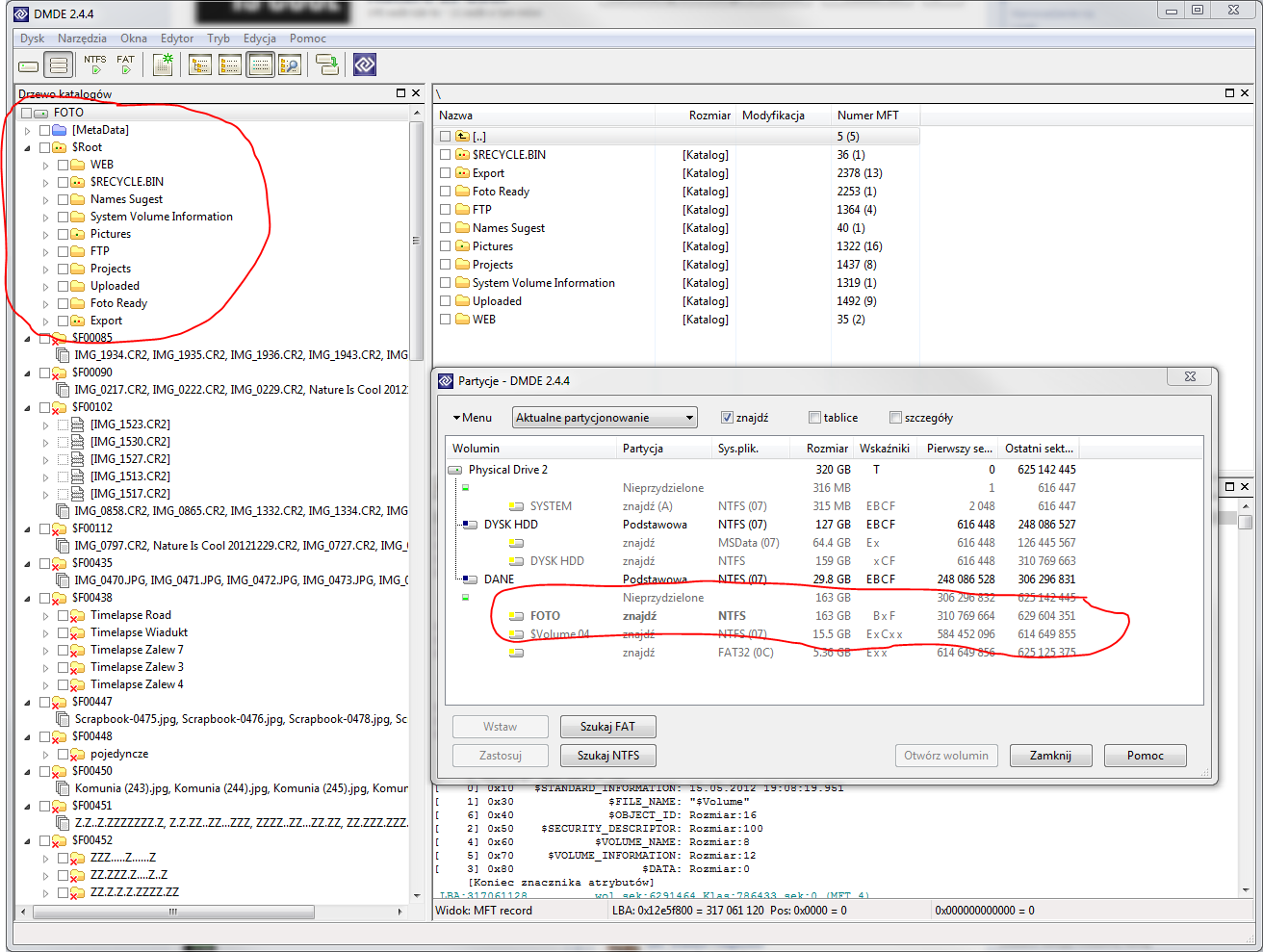Click the editor pane vertical scrollbar thumb

(x=1245, y=522)
